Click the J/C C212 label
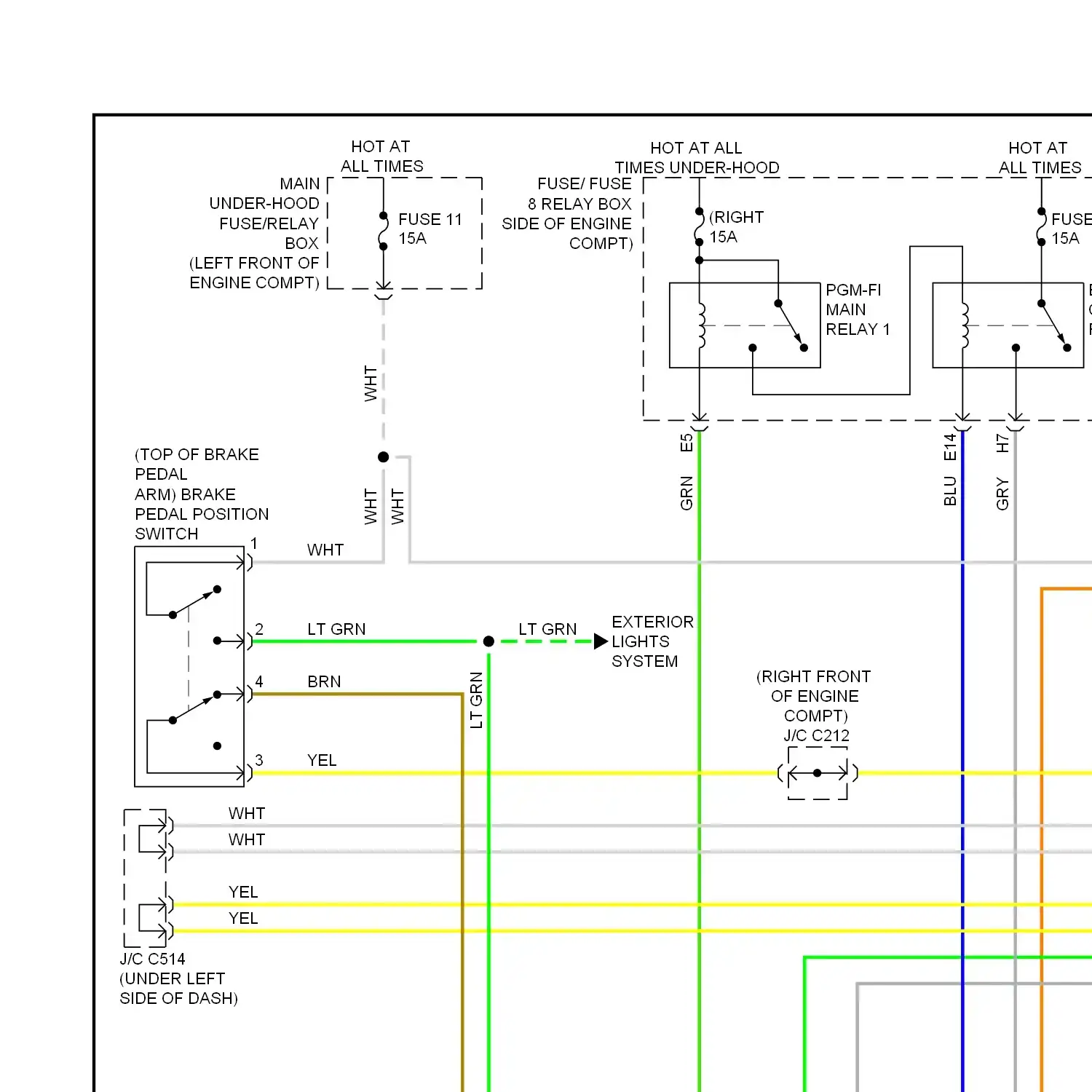The width and height of the screenshot is (1092, 1092). (x=816, y=735)
